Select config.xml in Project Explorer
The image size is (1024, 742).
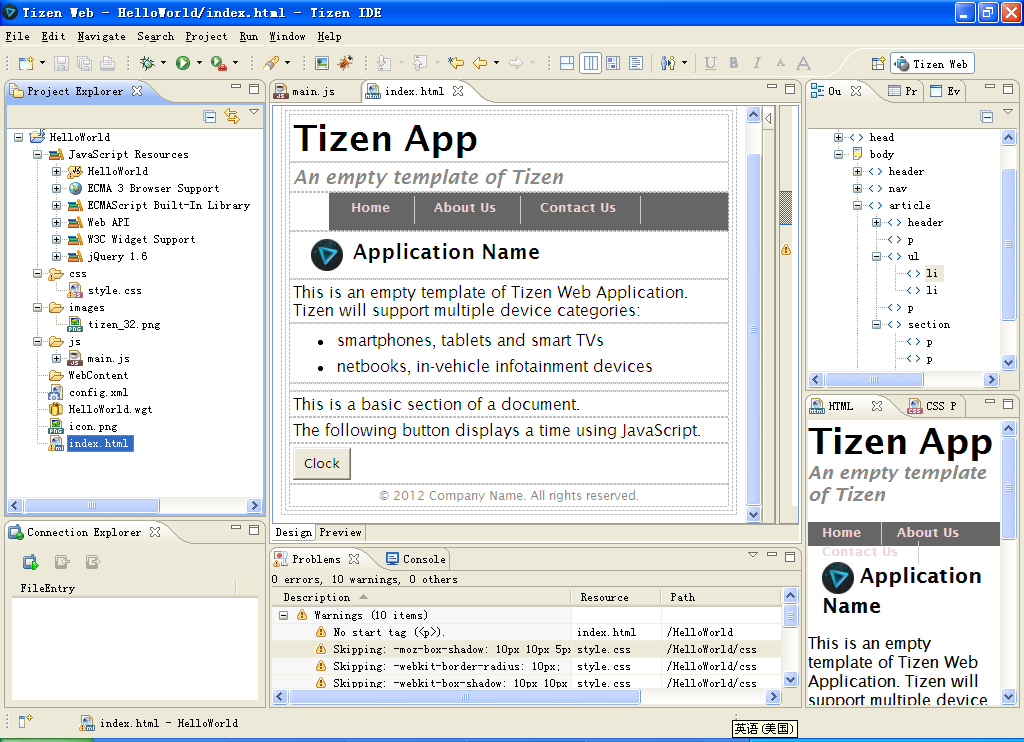click(99, 393)
